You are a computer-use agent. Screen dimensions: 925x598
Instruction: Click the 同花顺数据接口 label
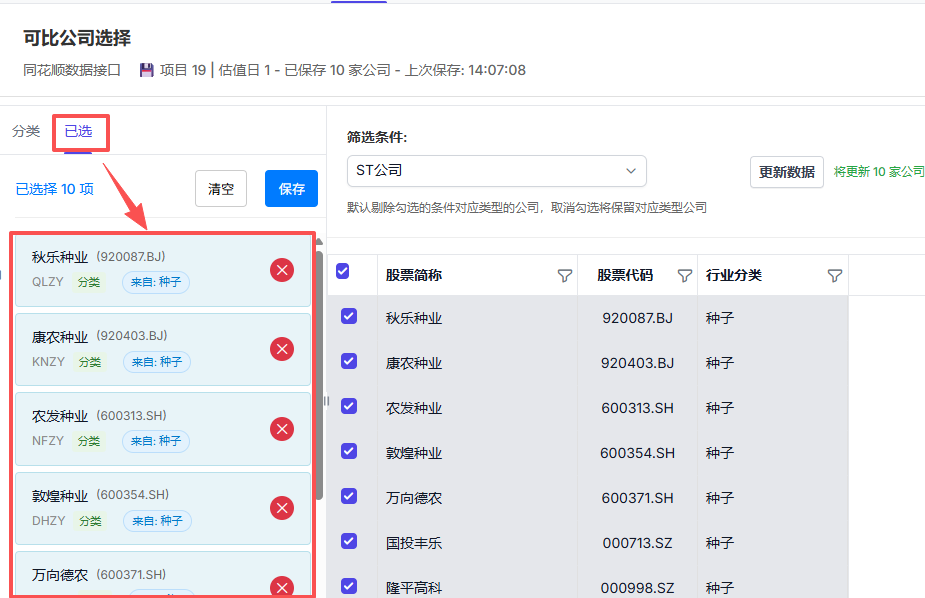coord(72,70)
